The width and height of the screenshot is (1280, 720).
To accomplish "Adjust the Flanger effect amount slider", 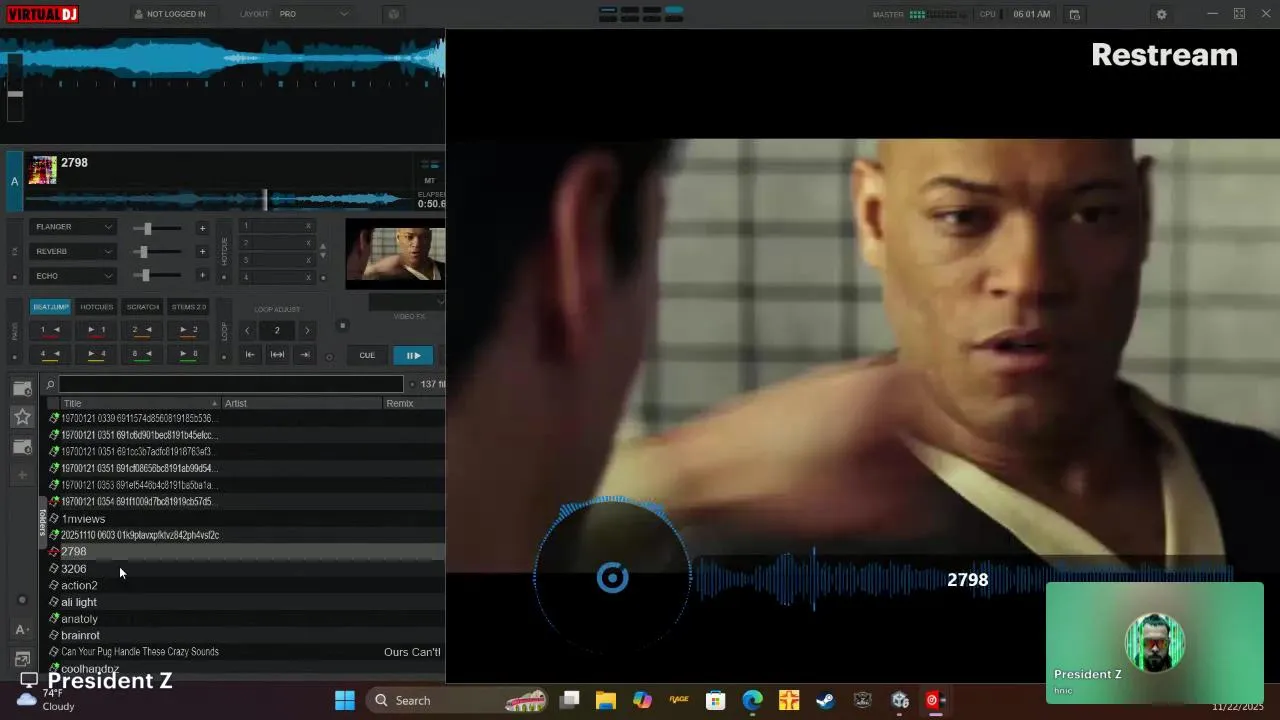I will [x=158, y=228].
